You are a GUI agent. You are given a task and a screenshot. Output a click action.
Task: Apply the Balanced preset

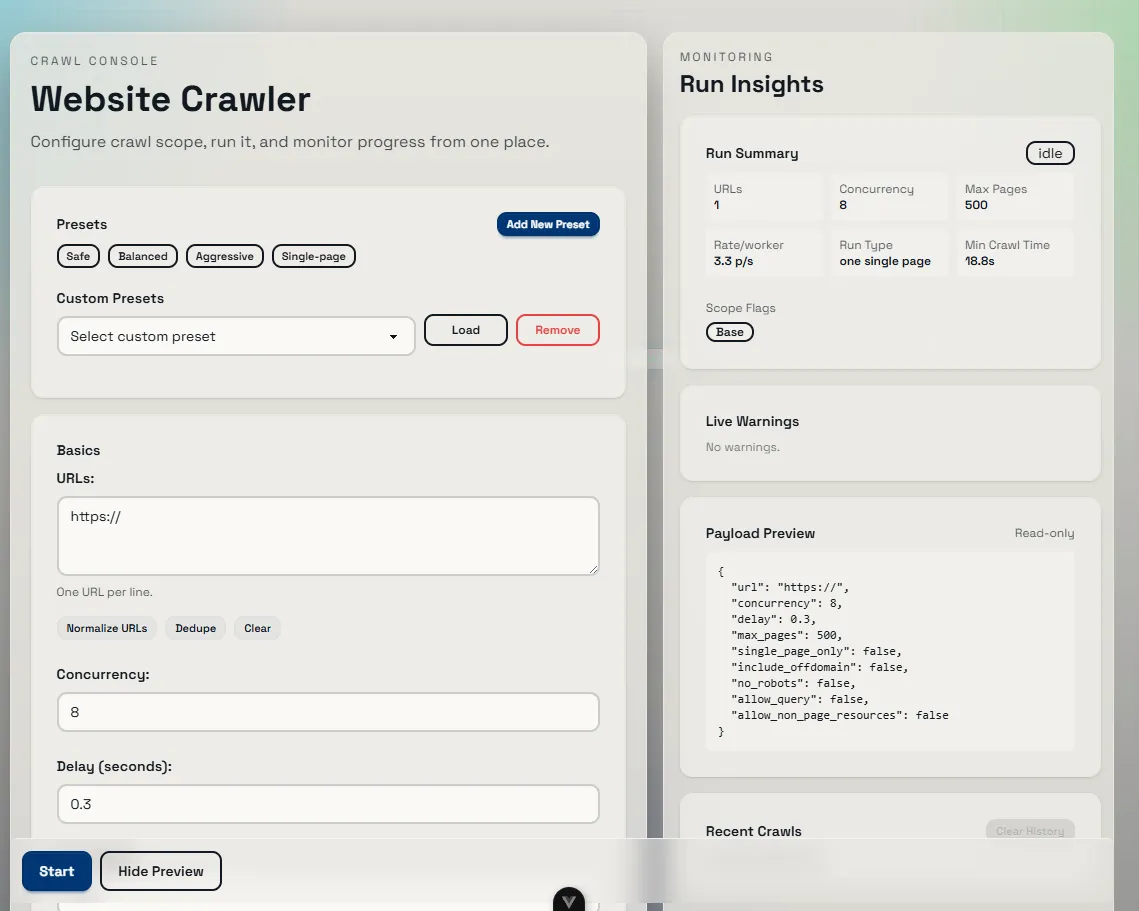coord(142,256)
